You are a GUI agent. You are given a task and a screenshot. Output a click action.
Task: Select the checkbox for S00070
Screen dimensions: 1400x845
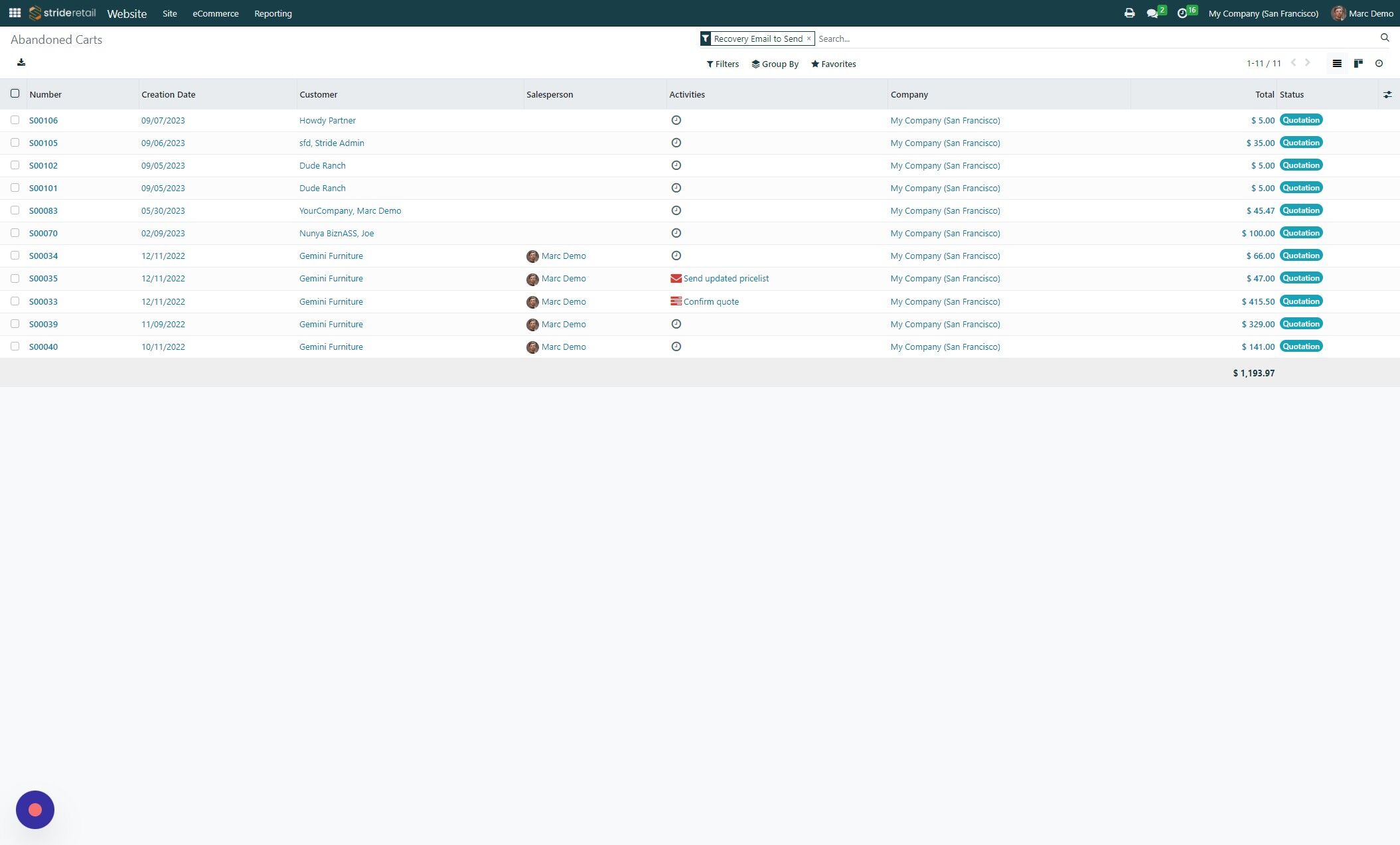pos(15,233)
